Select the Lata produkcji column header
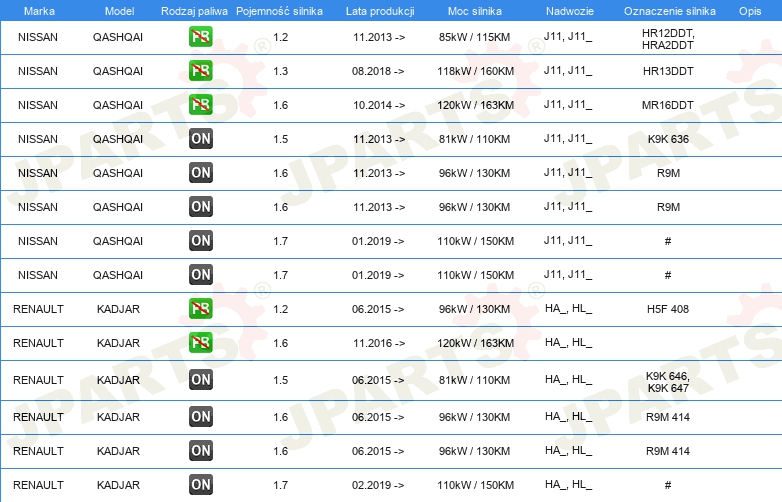Image resolution: width=782 pixels, height=502 pixels. pyautogui.click(x=380, y=11)
